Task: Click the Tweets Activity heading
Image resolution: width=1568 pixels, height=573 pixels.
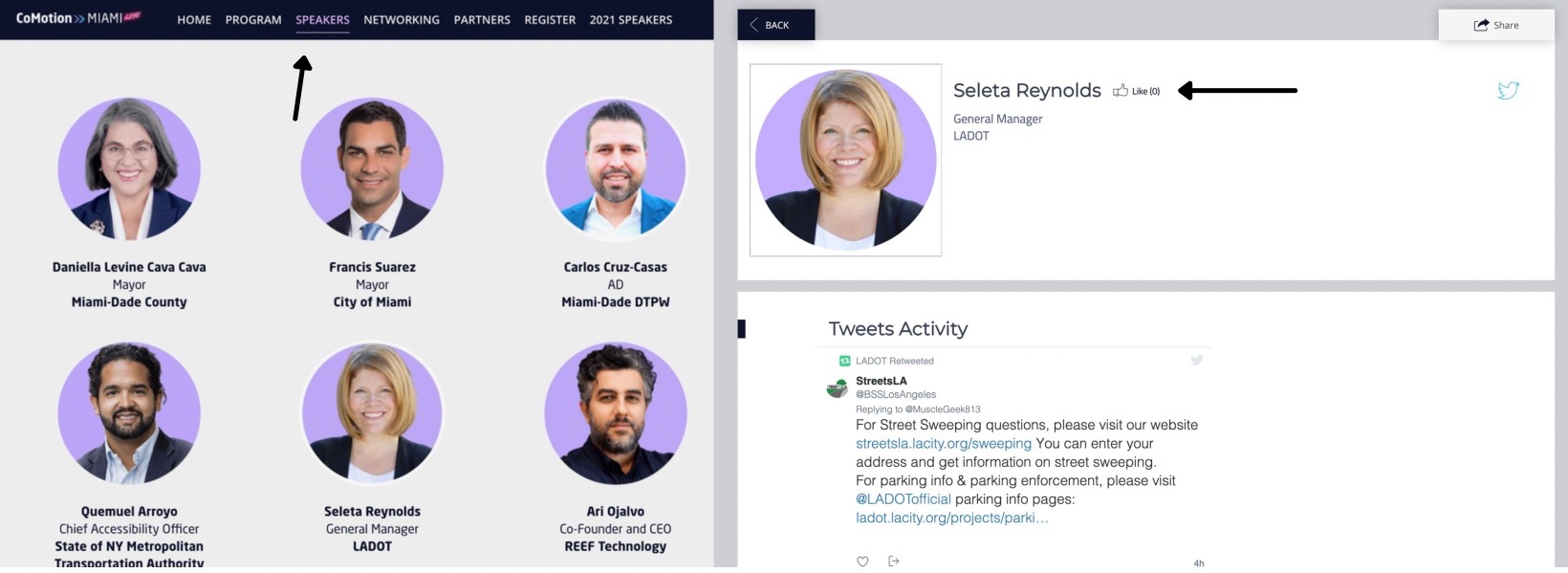Action: [x=898, y=329]
